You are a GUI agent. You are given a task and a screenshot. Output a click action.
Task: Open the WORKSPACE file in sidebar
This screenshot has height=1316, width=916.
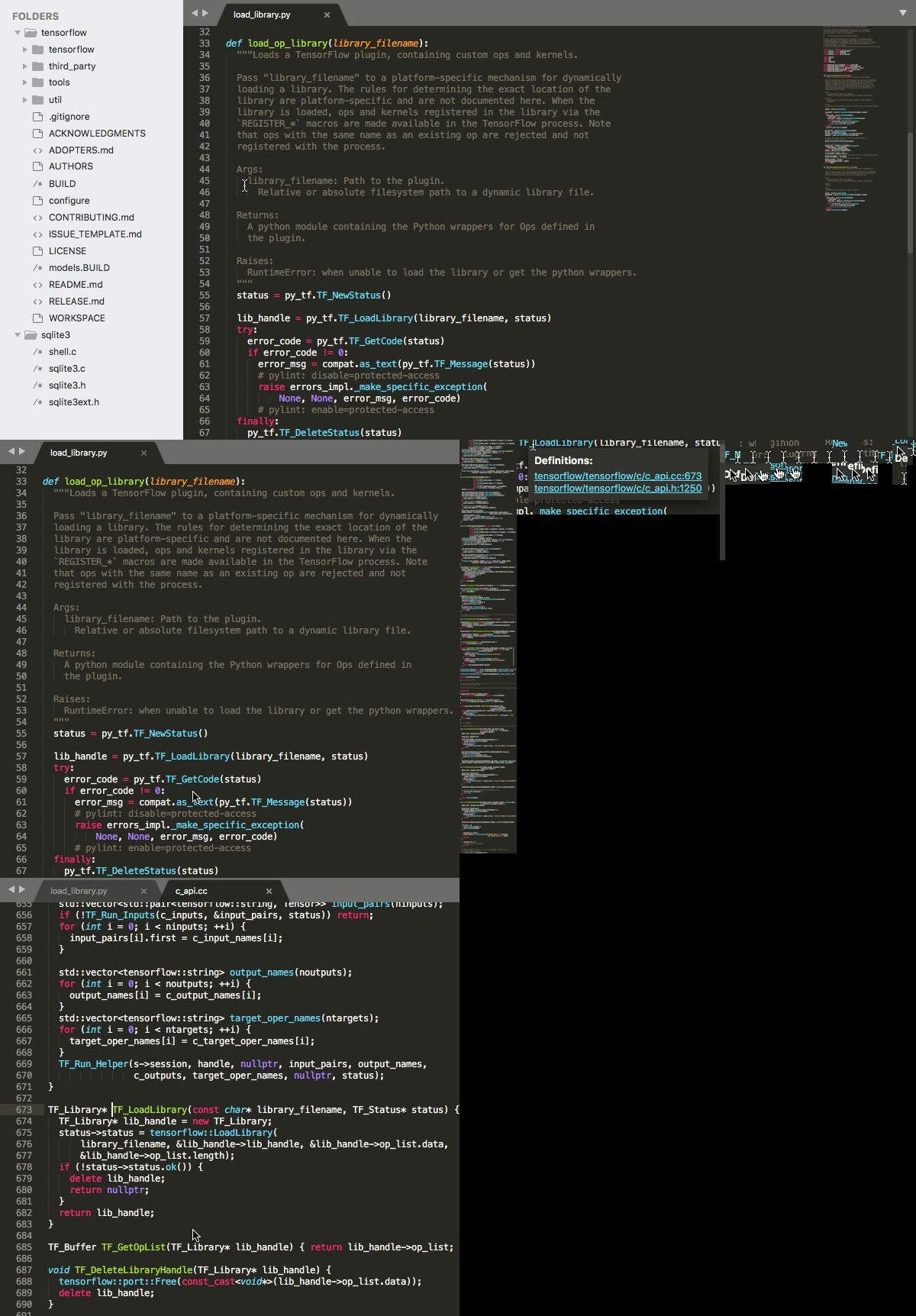76,318
